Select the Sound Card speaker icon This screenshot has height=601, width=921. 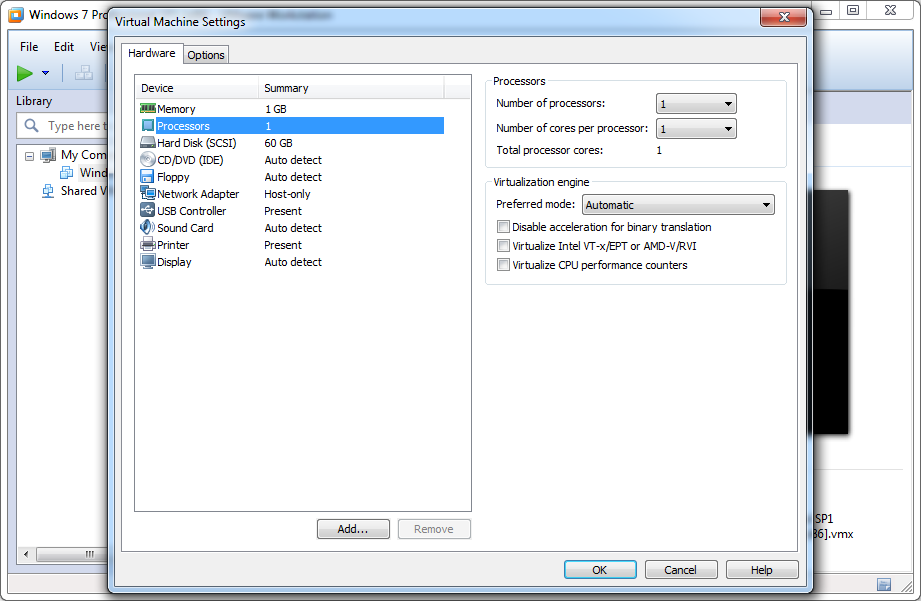coord(148,228)
